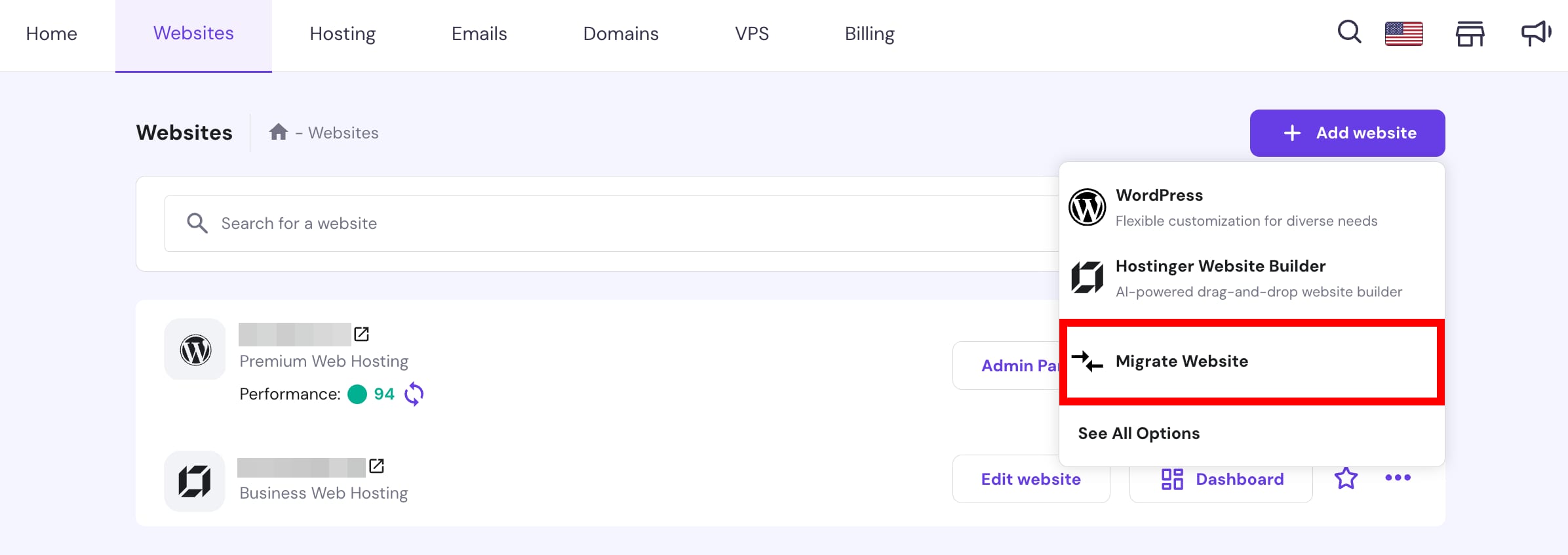
Task: Open the marketplace storefront icon
Action: pyautogui.click(x=1470, y=34)
